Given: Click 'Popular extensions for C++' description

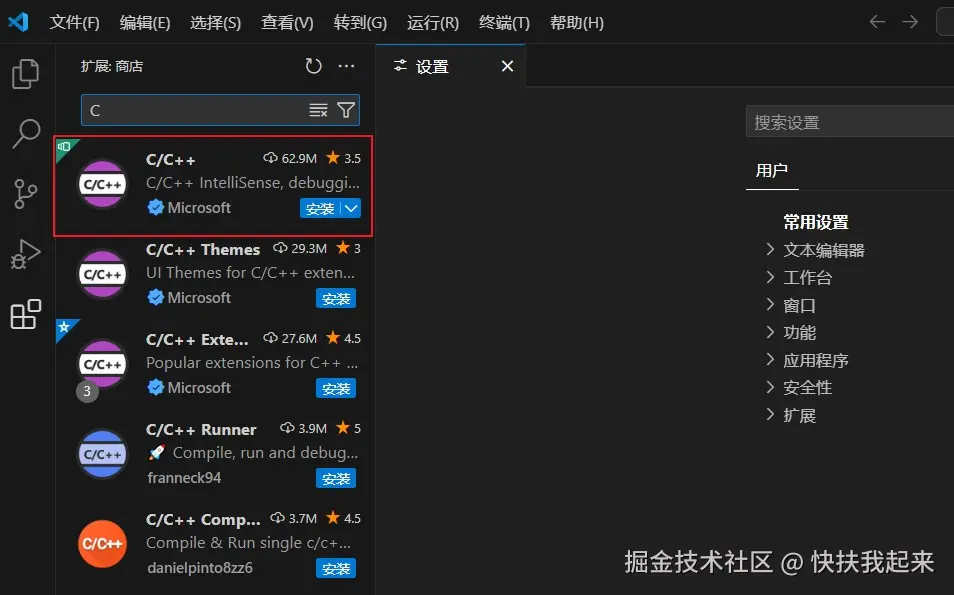Looking at the screenshot, I should click(x=252, y=363).
